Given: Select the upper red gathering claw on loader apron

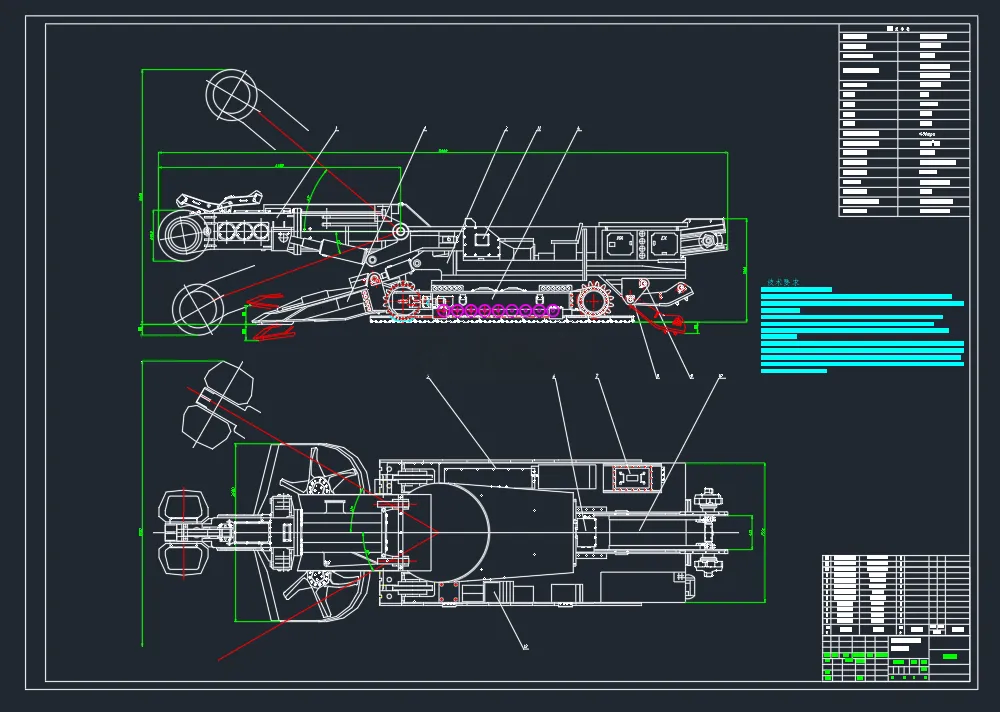Looking at the screenshot, I should coord(263,301).
